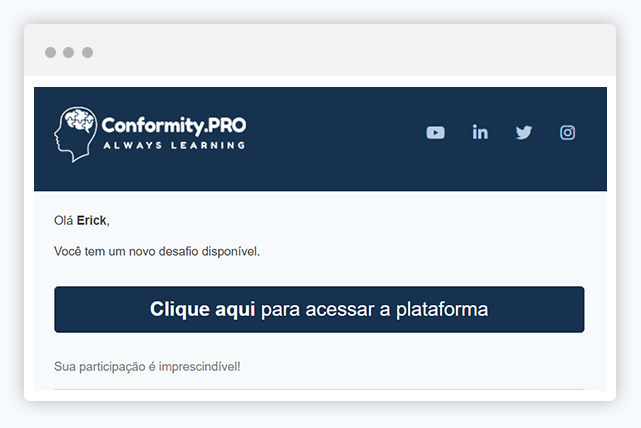
Task: Click the third gray window dot
Action: click(87, 52)
